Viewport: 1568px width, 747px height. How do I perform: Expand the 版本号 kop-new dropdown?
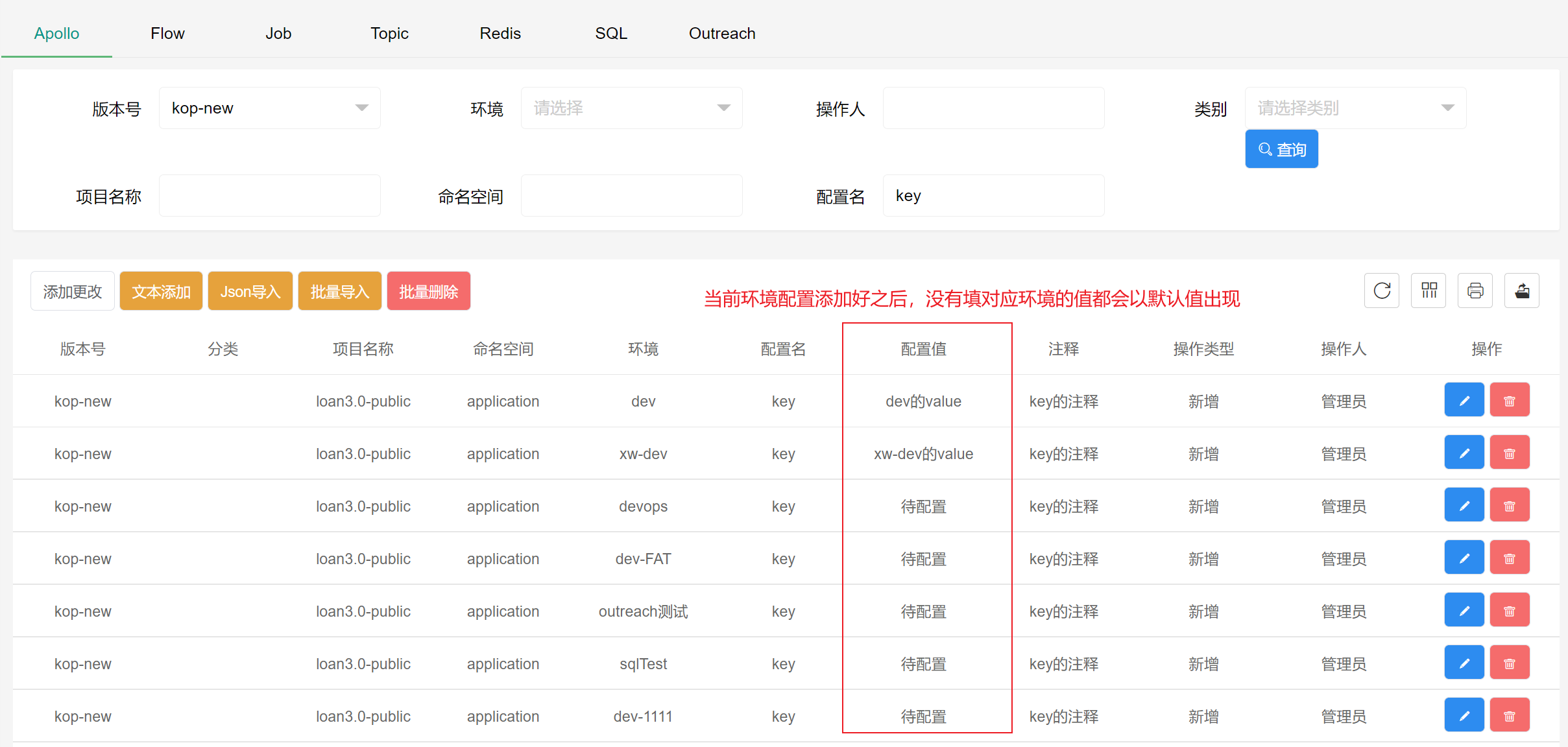(x=269, y=108)
